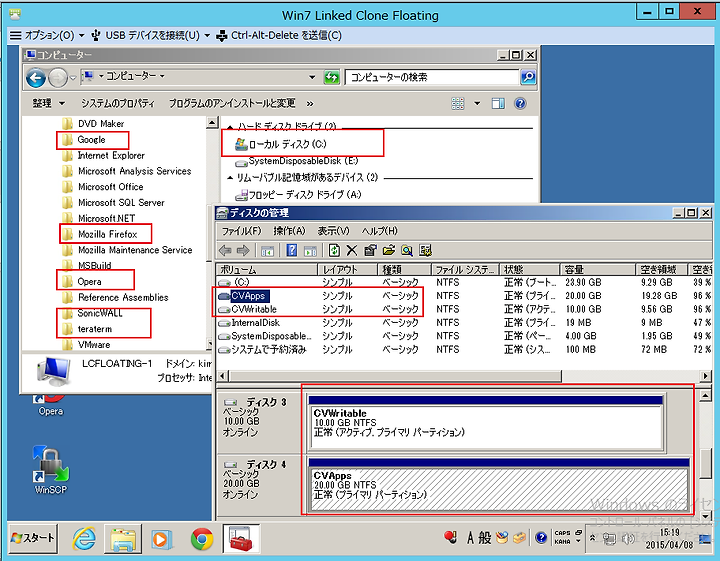Click the red toolbox taskbar icon
The image size is (720, 561).
pyautogui.click(x=241, y=539)
